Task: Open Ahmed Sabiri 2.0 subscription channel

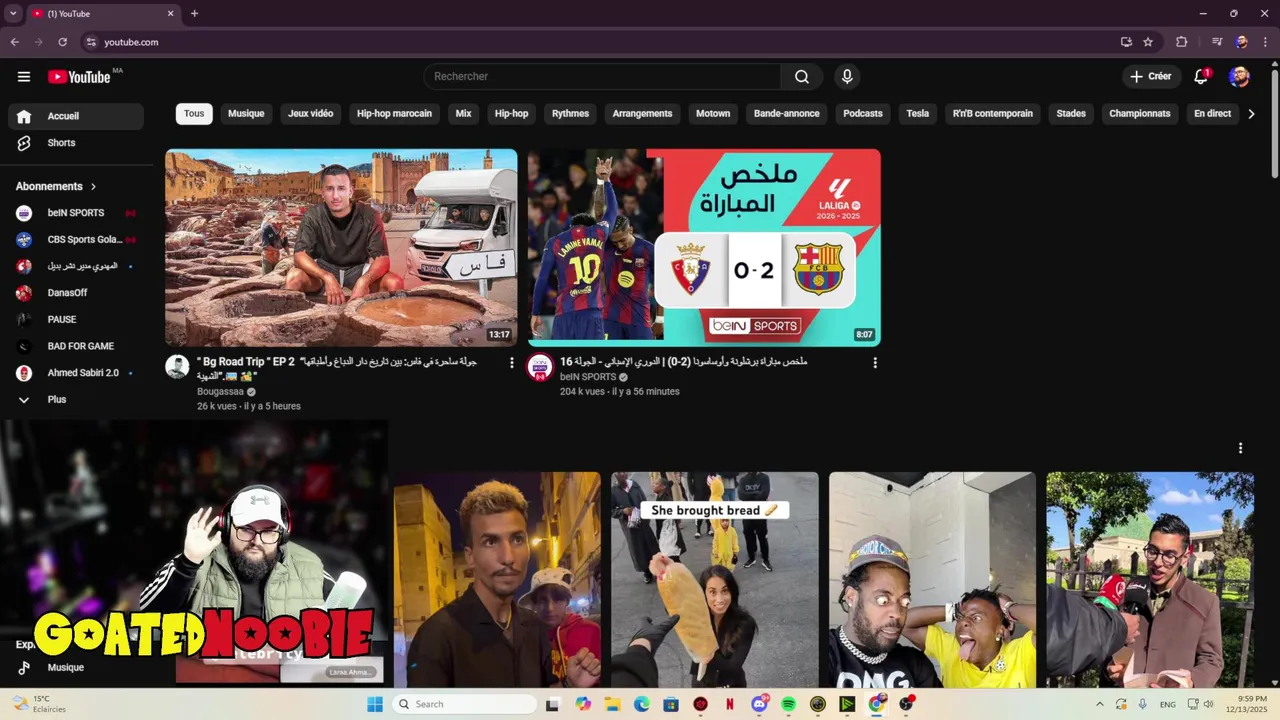Action: (76, 373)
